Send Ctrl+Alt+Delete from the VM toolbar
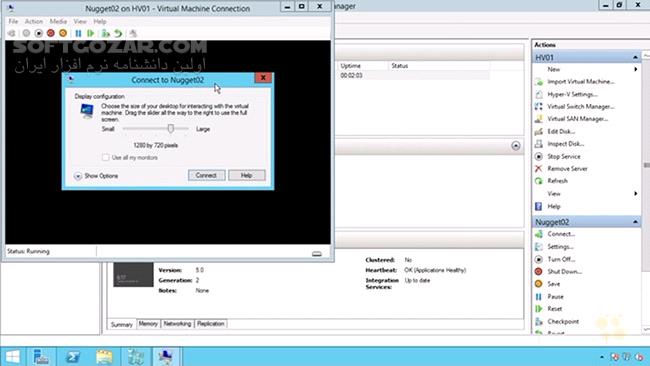This screenshot has height=366, width=650. 12,33
